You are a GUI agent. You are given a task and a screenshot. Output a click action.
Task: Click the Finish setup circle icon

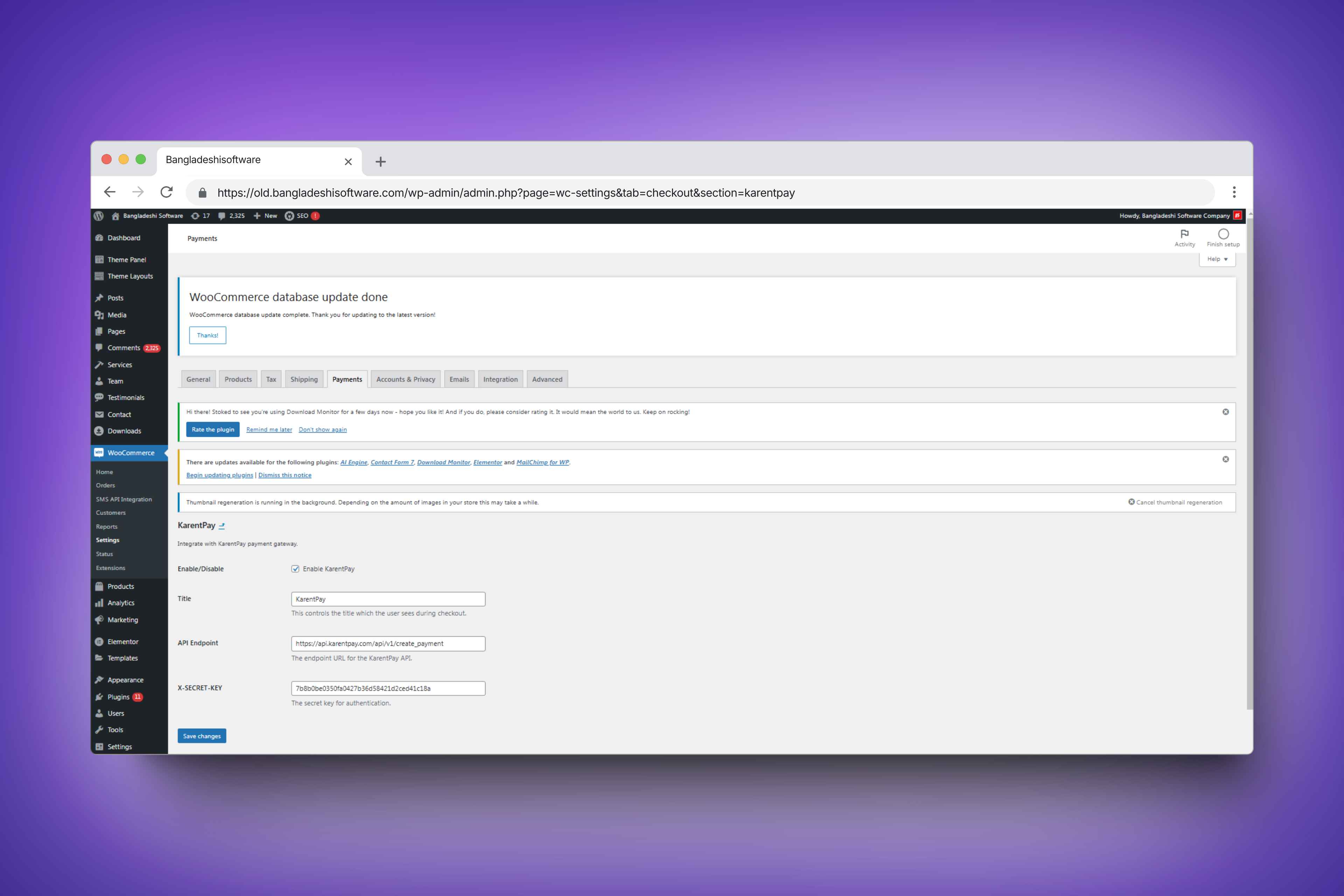click(1224, 234)
